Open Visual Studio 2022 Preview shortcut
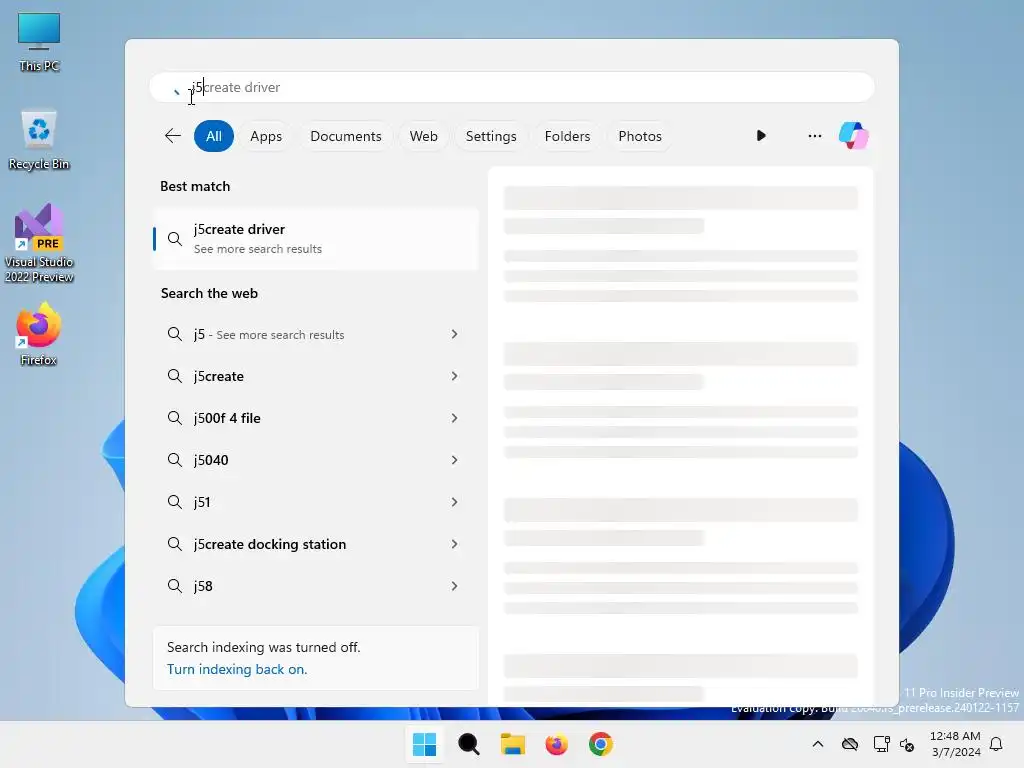Image resolution: width=1024 pixels, height=768 pixels. 39,243
